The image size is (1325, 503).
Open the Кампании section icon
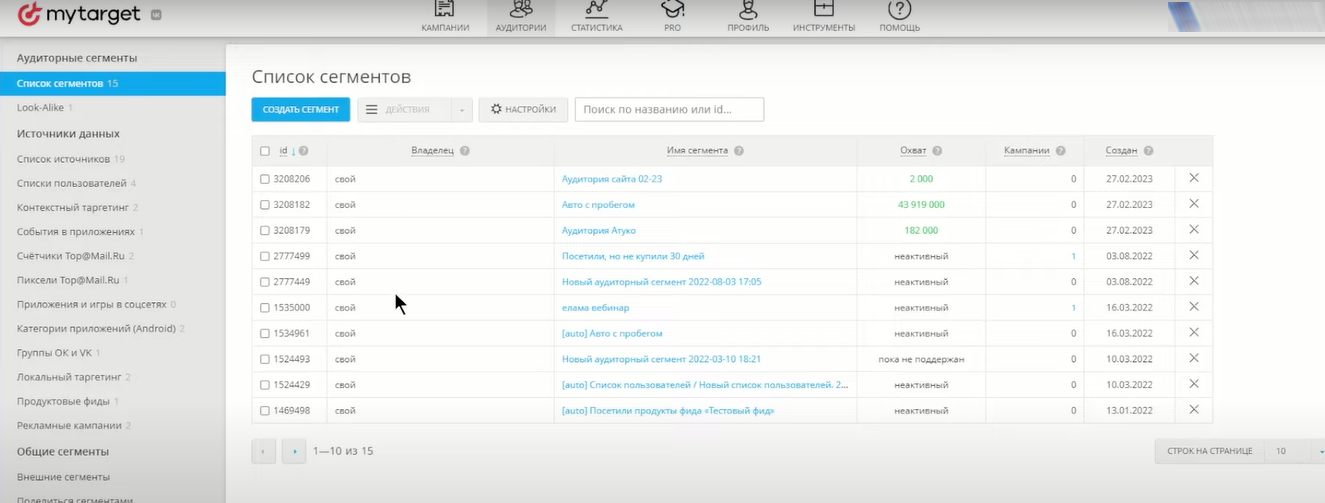445,9
